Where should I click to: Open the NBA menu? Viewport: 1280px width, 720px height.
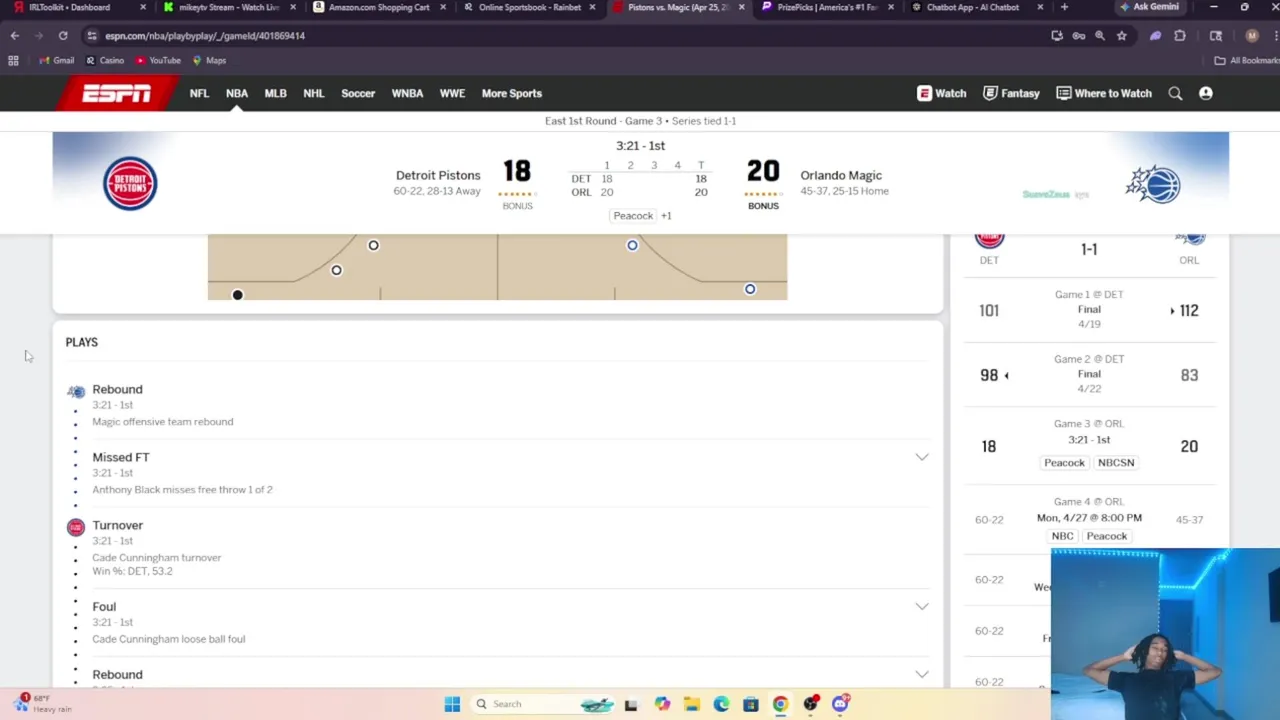pos(237,93)
